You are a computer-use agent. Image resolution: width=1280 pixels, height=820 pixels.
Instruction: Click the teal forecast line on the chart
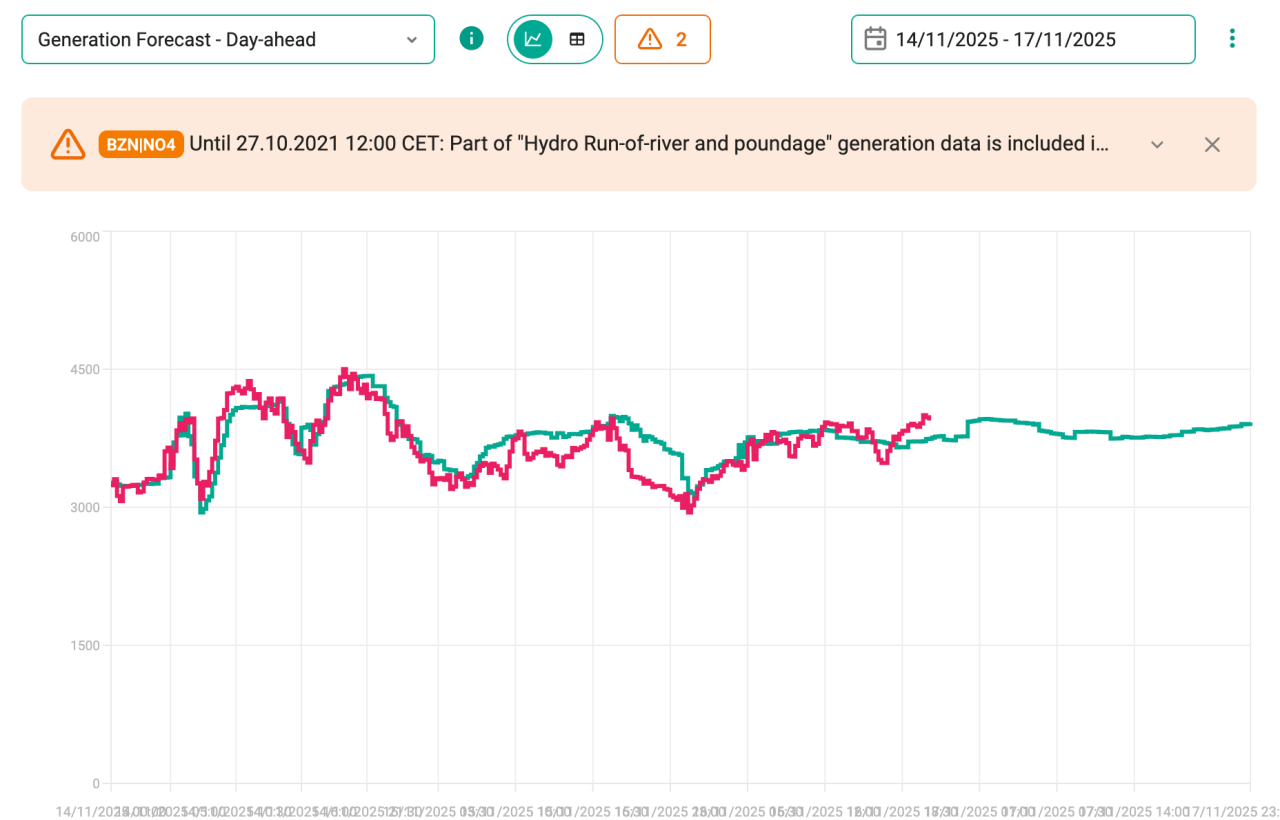tap(1000, 422)
